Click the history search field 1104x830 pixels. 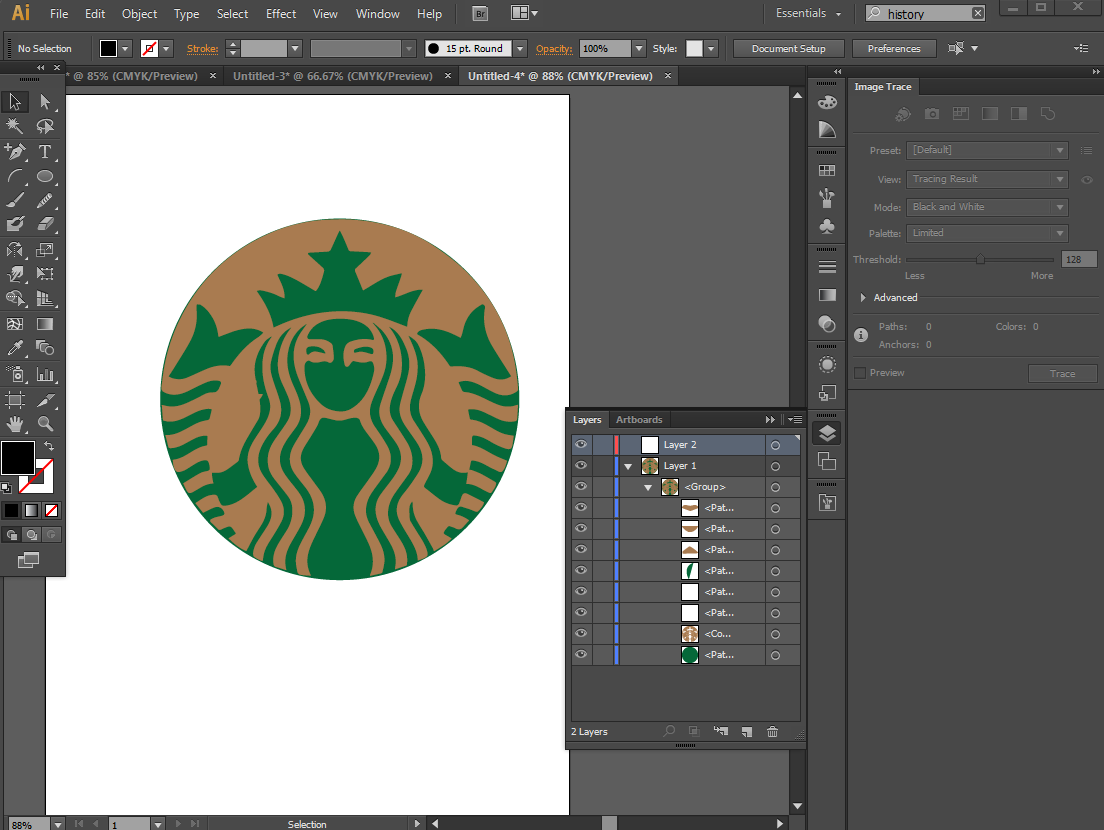925,13
